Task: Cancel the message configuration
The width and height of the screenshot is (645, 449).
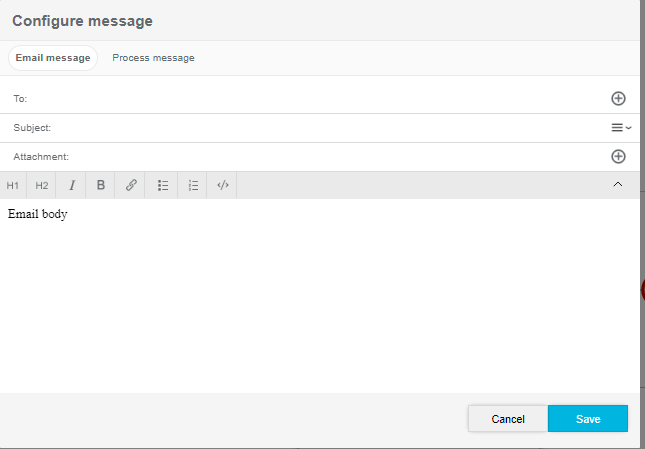Action: click(508, 419)
